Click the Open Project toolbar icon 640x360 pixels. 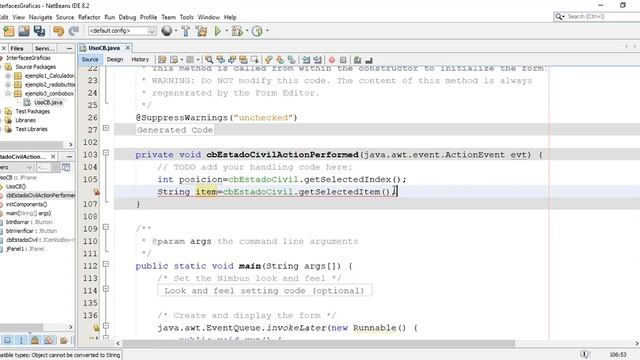tap(24, 31)
